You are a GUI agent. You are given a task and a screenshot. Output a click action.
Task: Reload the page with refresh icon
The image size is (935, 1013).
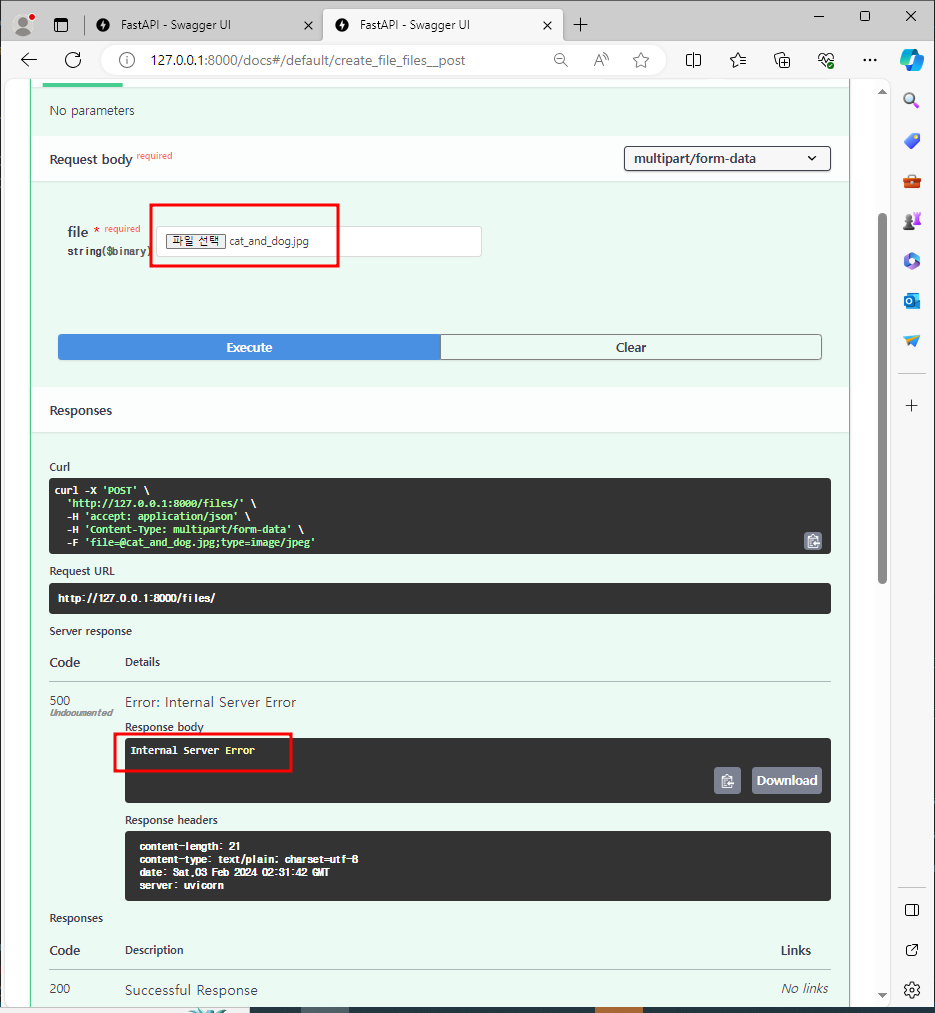(x=73, y=60)
